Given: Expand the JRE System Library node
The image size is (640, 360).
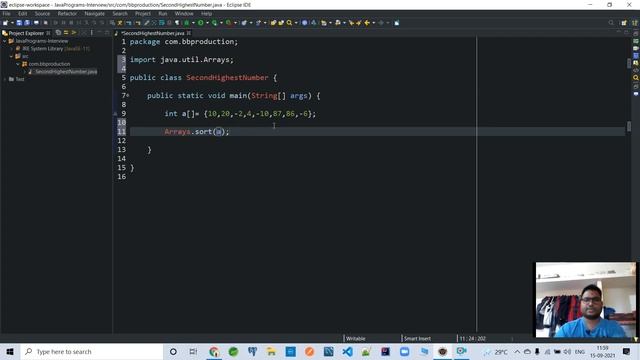Looking at the screenshot, I should point(11,49).
